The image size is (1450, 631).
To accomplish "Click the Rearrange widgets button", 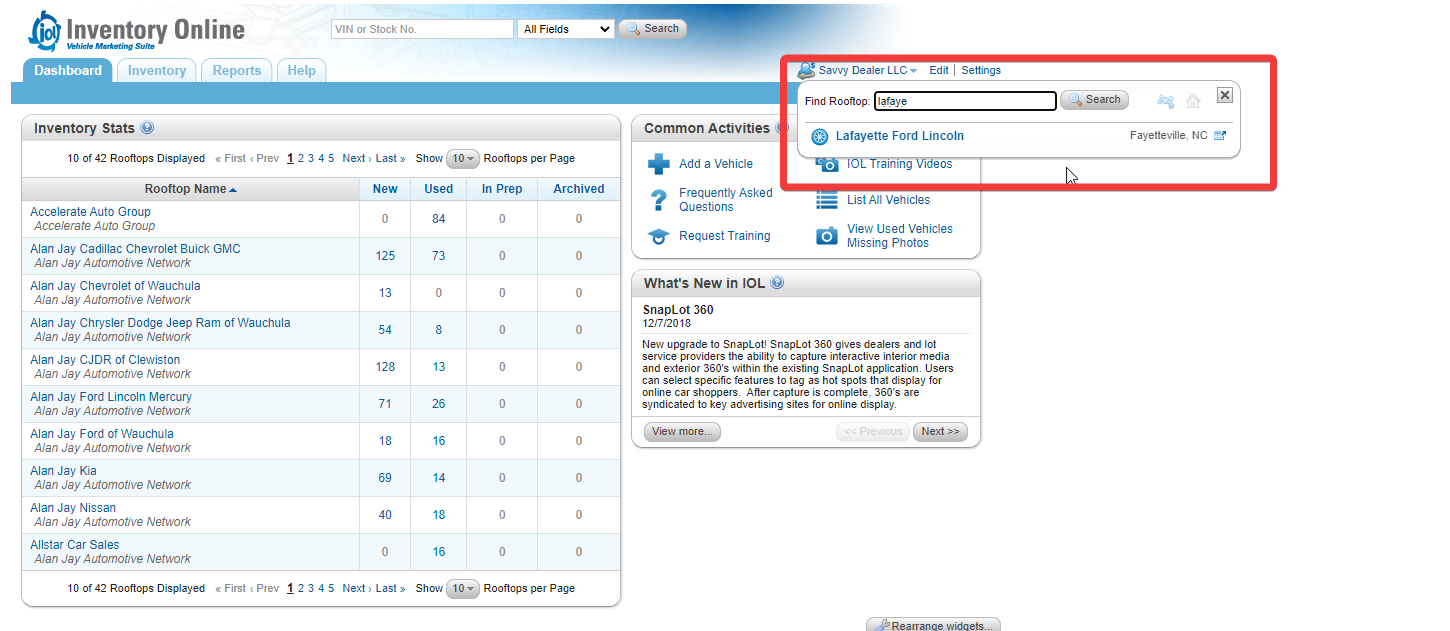I will (x=933, y=625).
